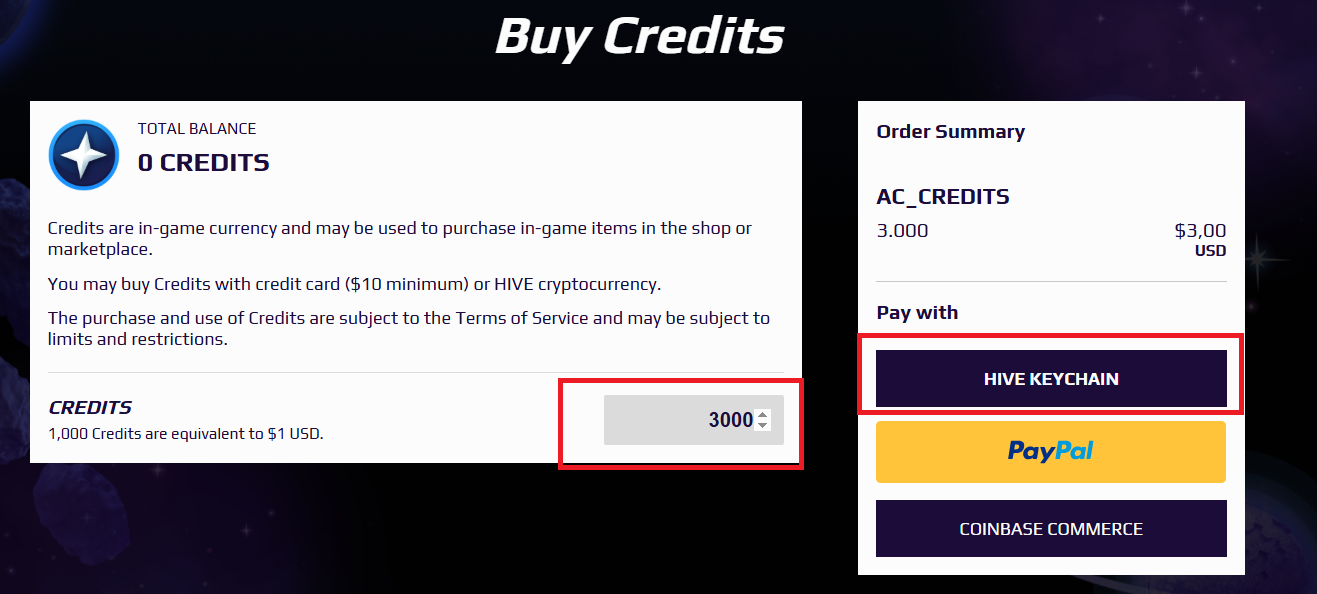Click the 1,000 Credits equivalence note
The height and width of the screenshot is (594, 1317).
[x=186, y=434]
